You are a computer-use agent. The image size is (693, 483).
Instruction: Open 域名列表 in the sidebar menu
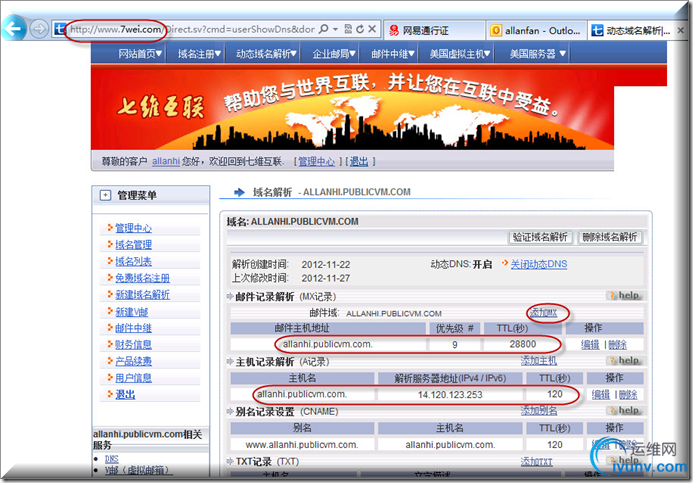[x=133, y=262]
